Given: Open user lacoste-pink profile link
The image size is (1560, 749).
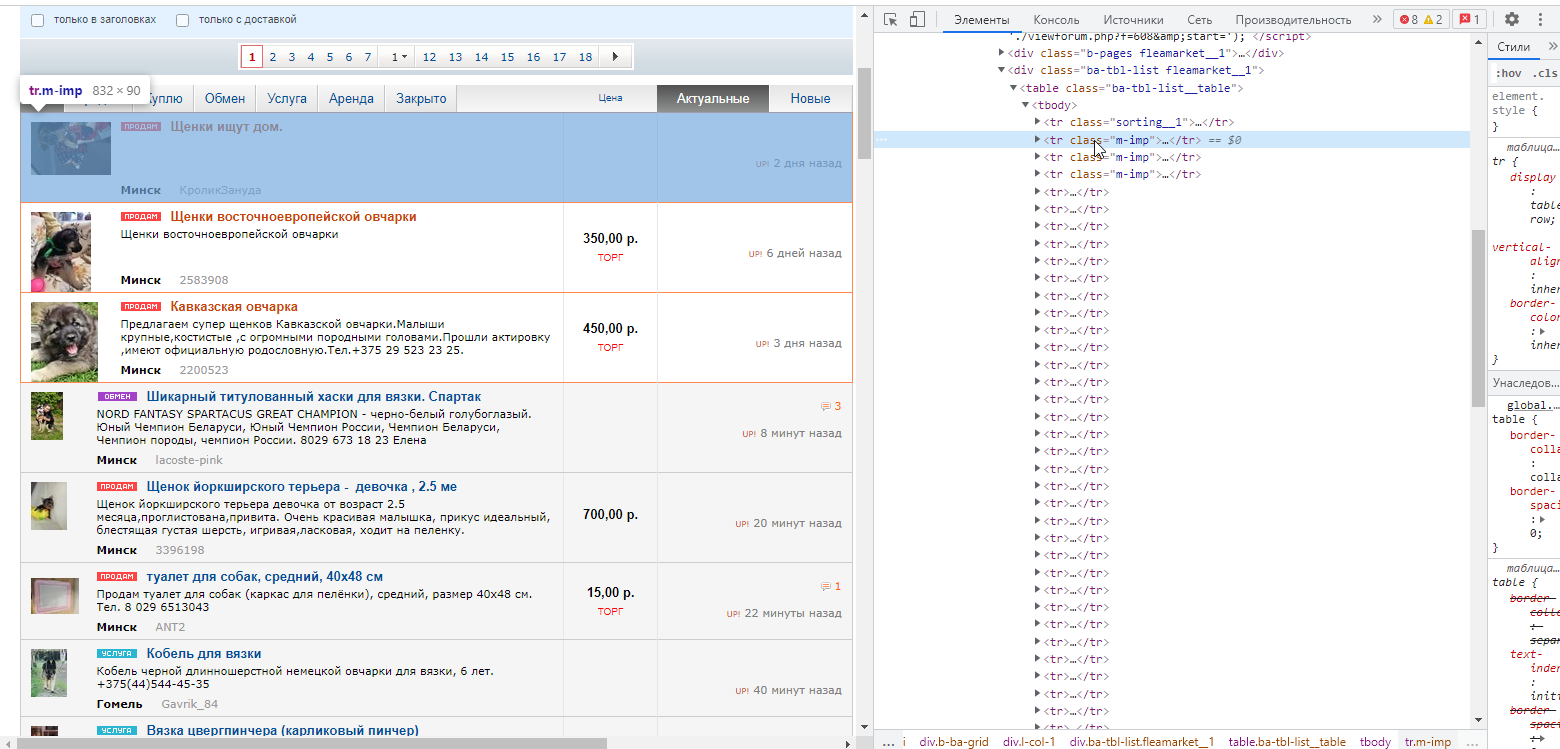Looking at the screenshot, I should click(x=189, y=460).
